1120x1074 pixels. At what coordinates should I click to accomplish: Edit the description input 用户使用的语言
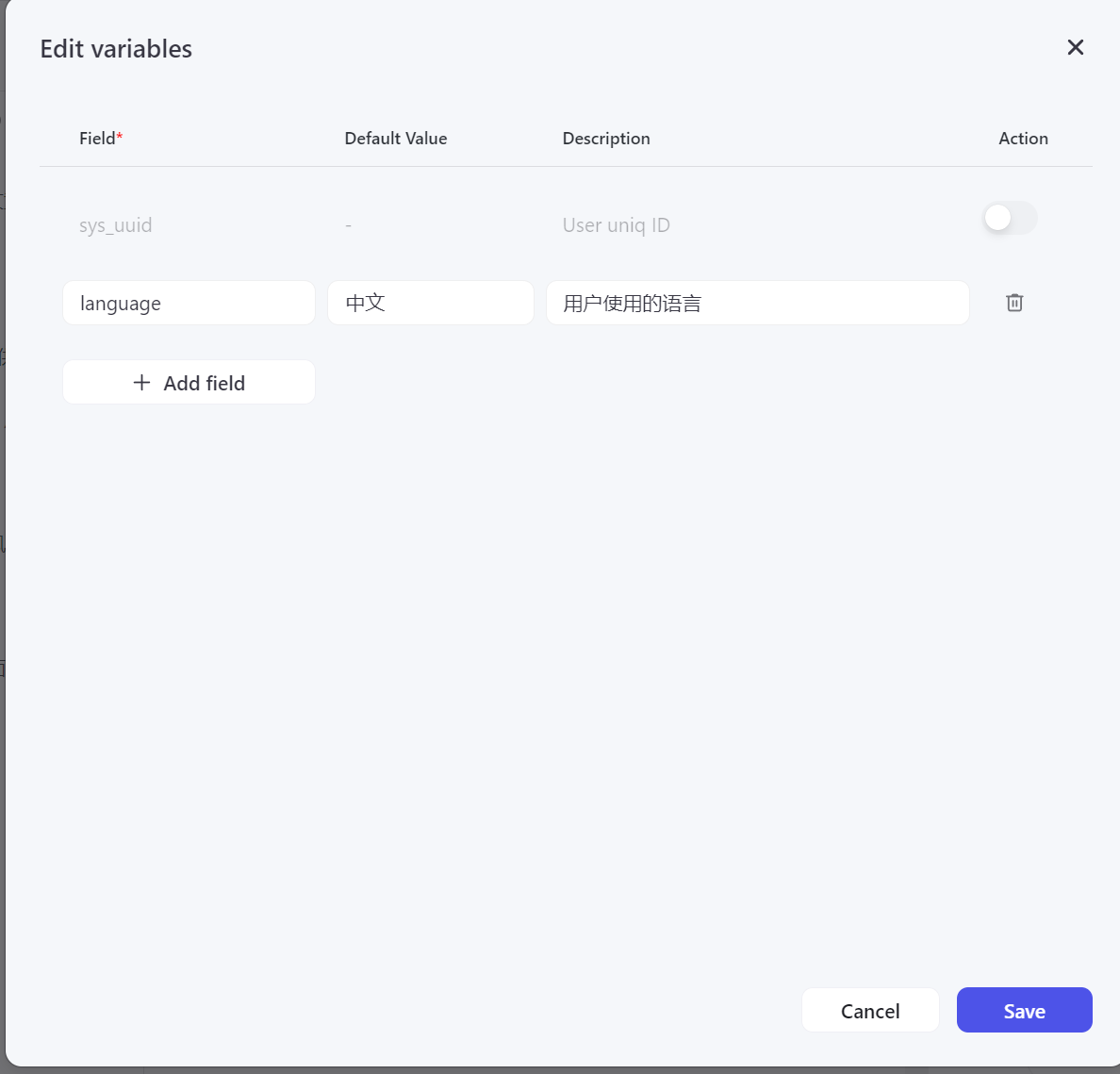(757, 303)
